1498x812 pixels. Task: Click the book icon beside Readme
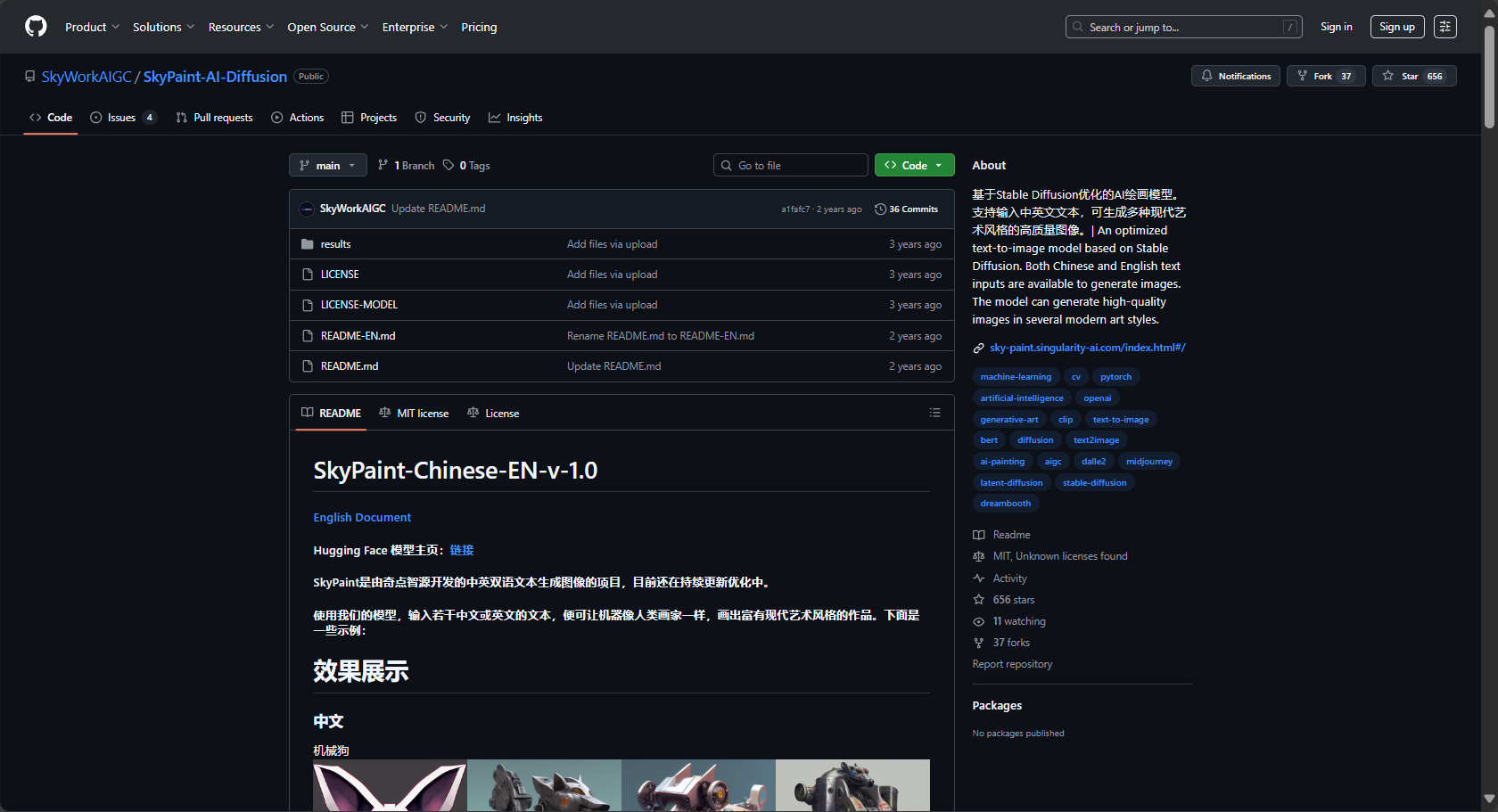[978, 535]
